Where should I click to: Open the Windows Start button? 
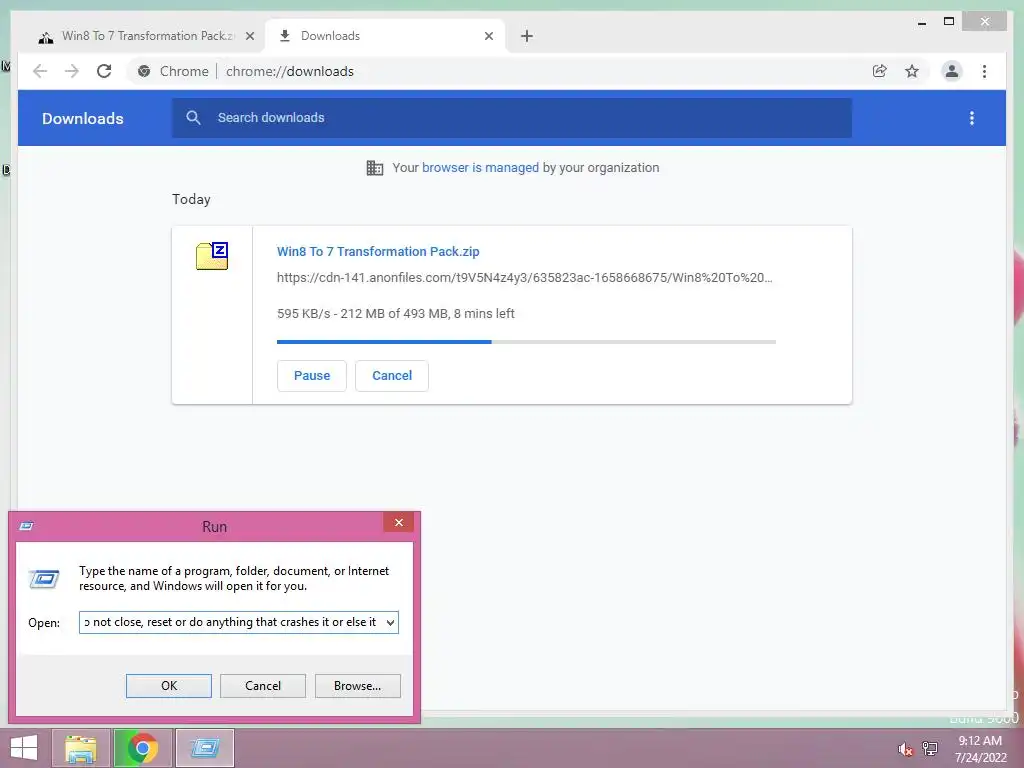coord(24,748)
